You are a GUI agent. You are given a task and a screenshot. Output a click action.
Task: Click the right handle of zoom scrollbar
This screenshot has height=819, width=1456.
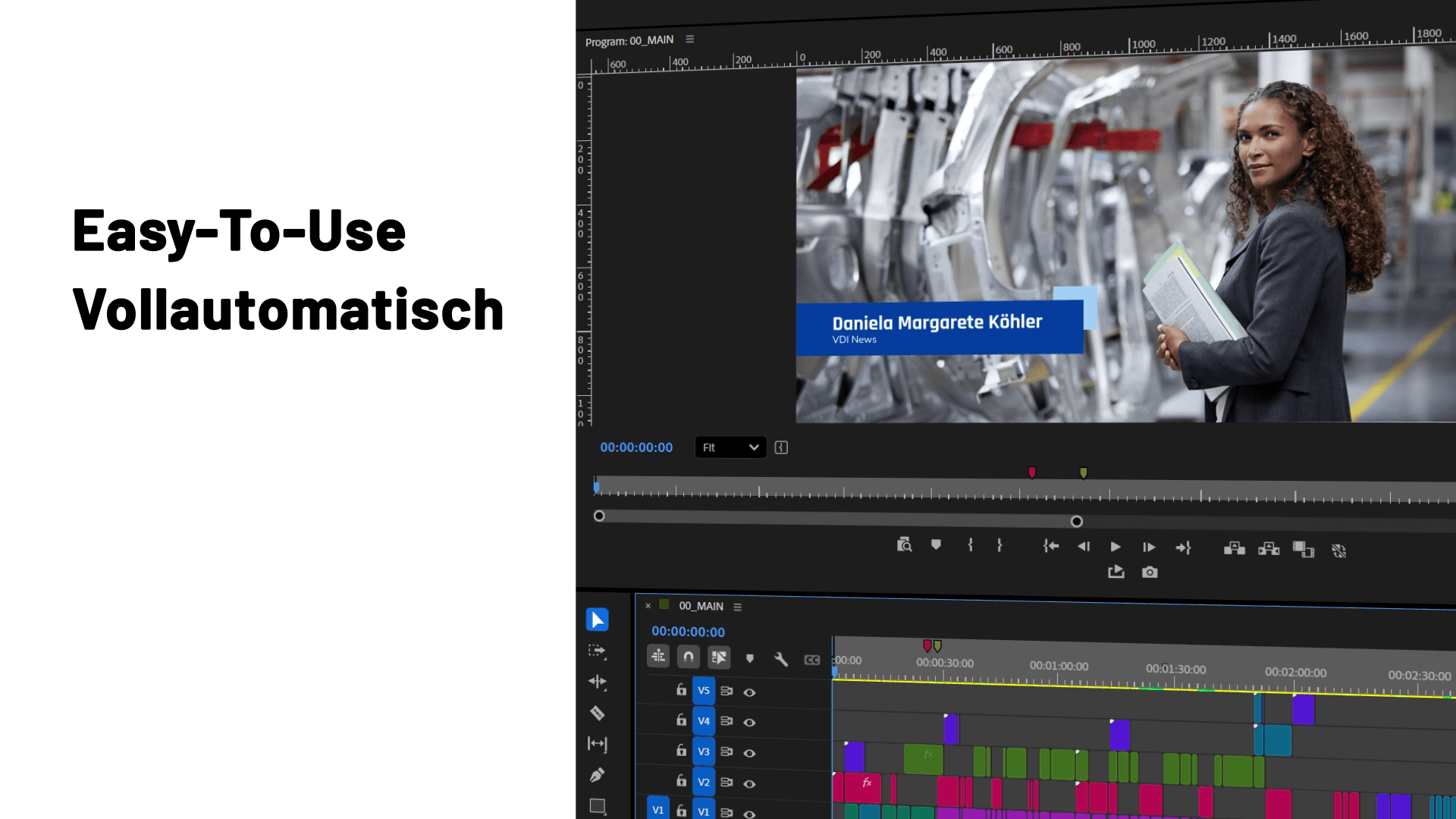[x=1077, y=522]
